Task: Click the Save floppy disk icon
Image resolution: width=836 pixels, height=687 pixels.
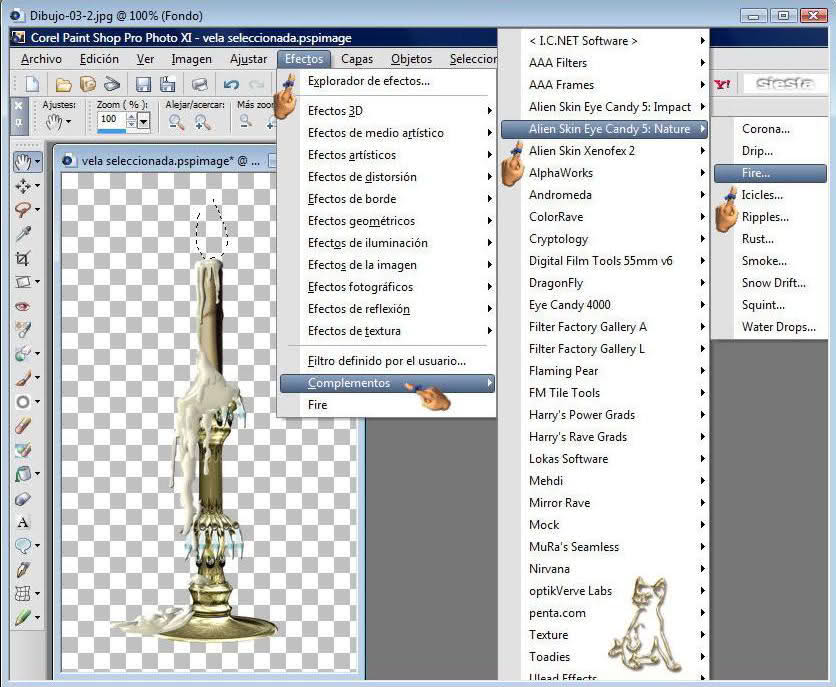Action: tap(143, 84)
